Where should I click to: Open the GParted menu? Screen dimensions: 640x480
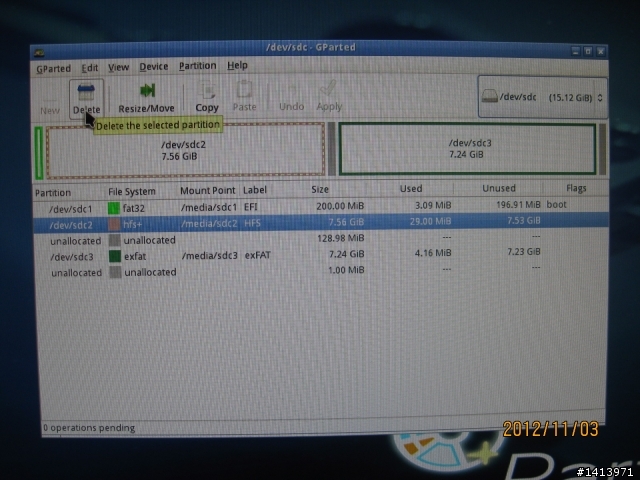pyautogui.click(x=53, y=69)
